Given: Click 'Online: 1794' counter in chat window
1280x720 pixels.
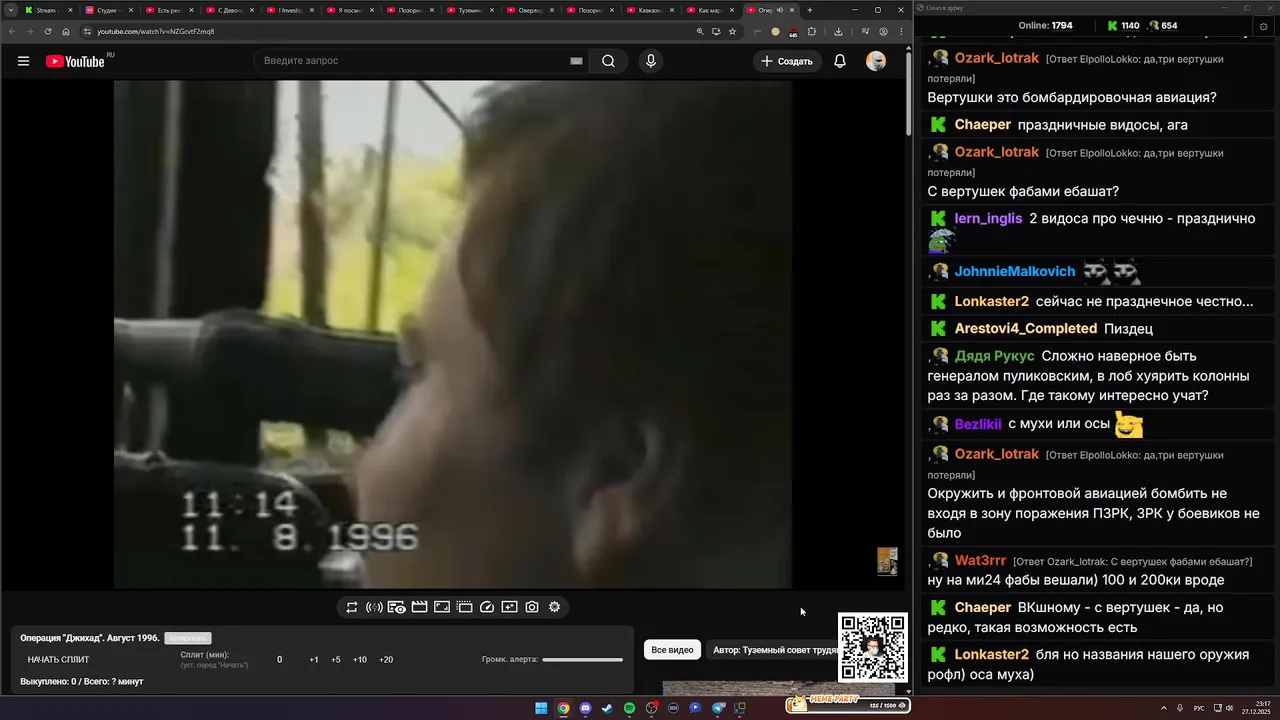Looking at the screenshot, I should 1045,26.
